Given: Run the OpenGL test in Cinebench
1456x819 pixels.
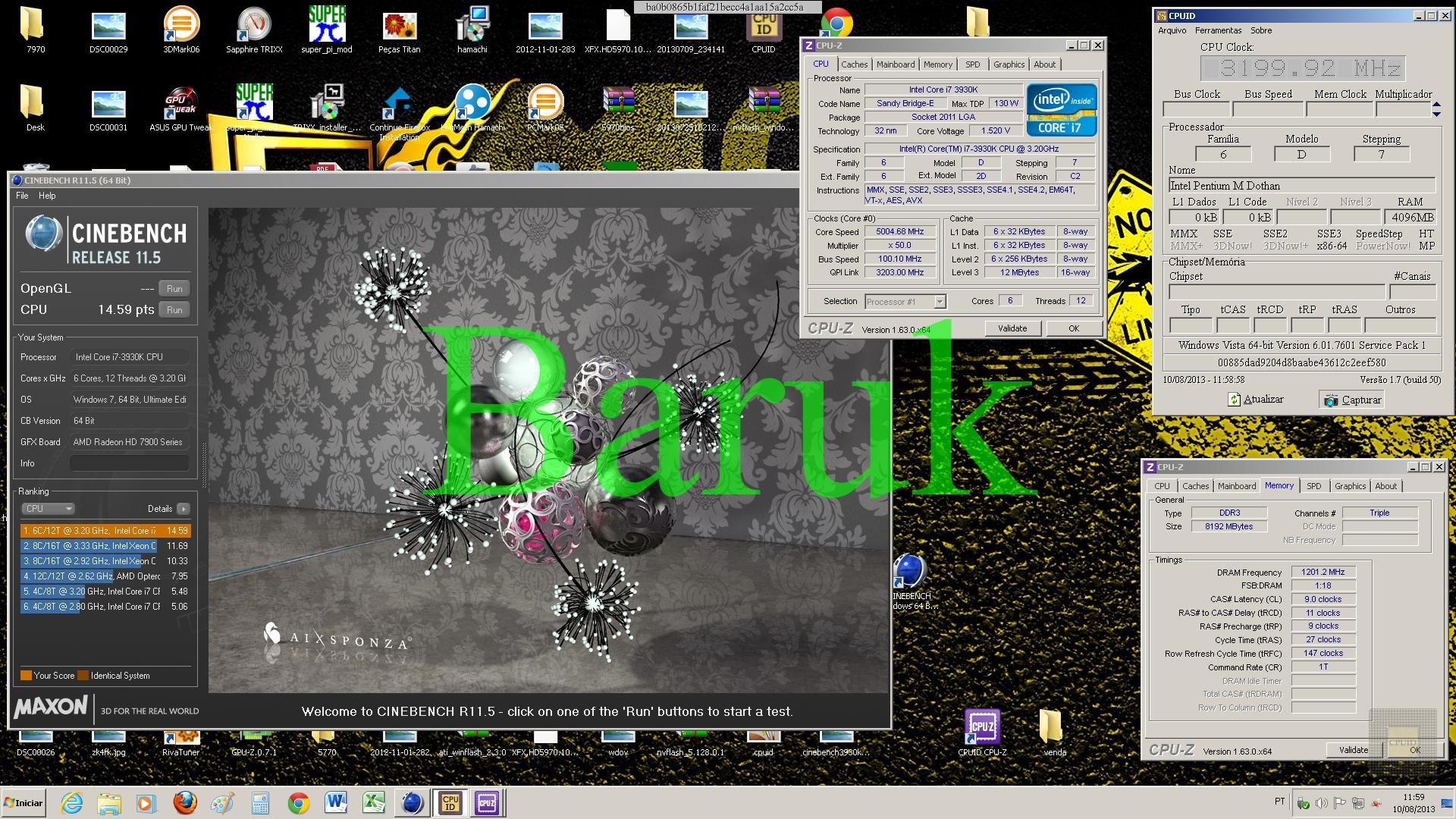Looking at the screenshot, I should (x=174, y=289).
